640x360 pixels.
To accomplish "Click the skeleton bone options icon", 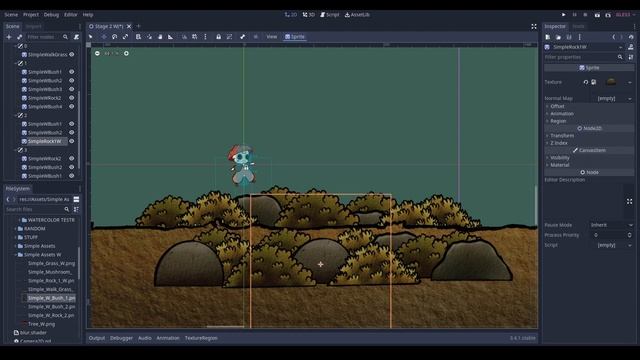I will click(x=242, y=37).
